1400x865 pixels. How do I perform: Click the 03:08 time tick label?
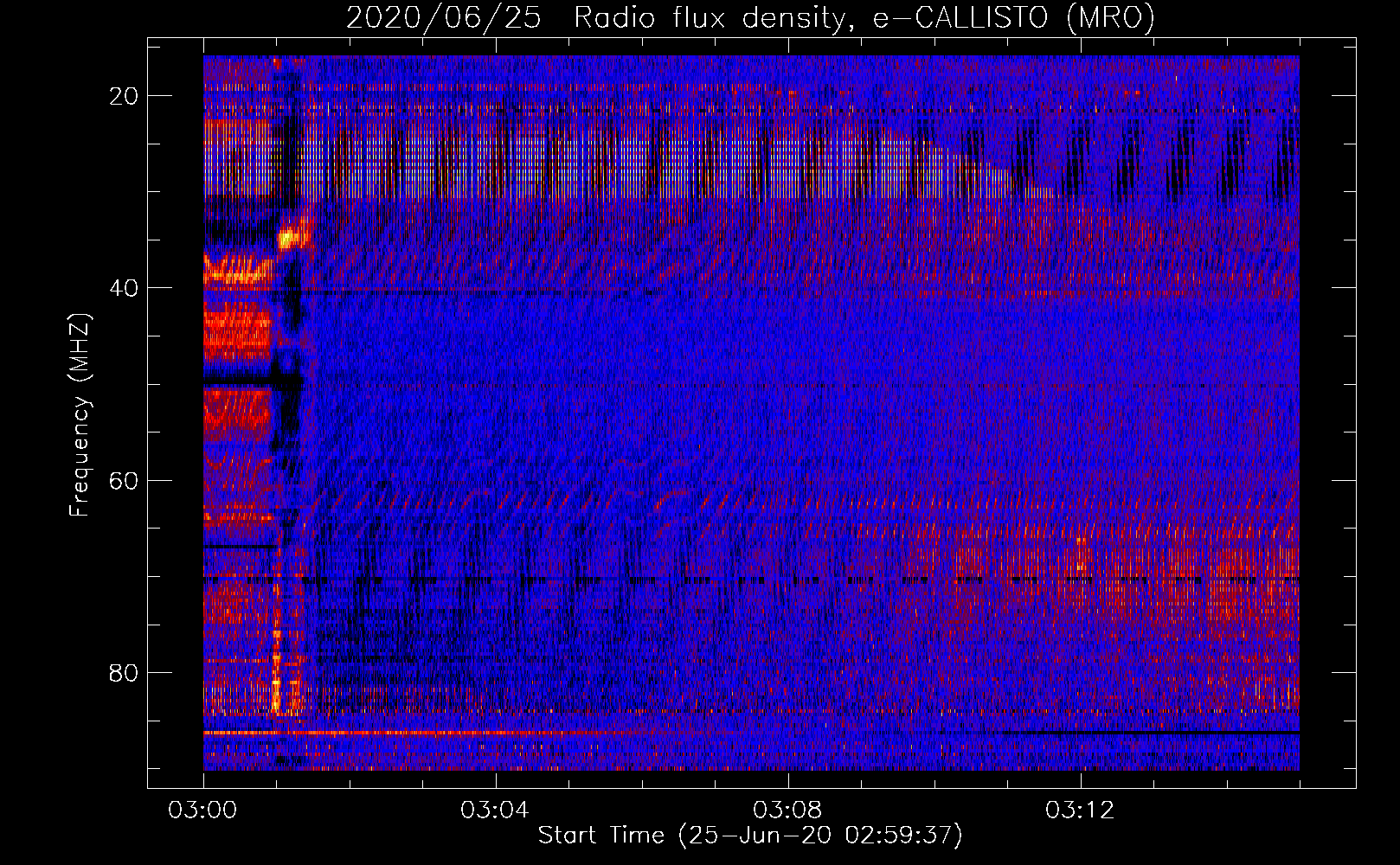point(788,811)
